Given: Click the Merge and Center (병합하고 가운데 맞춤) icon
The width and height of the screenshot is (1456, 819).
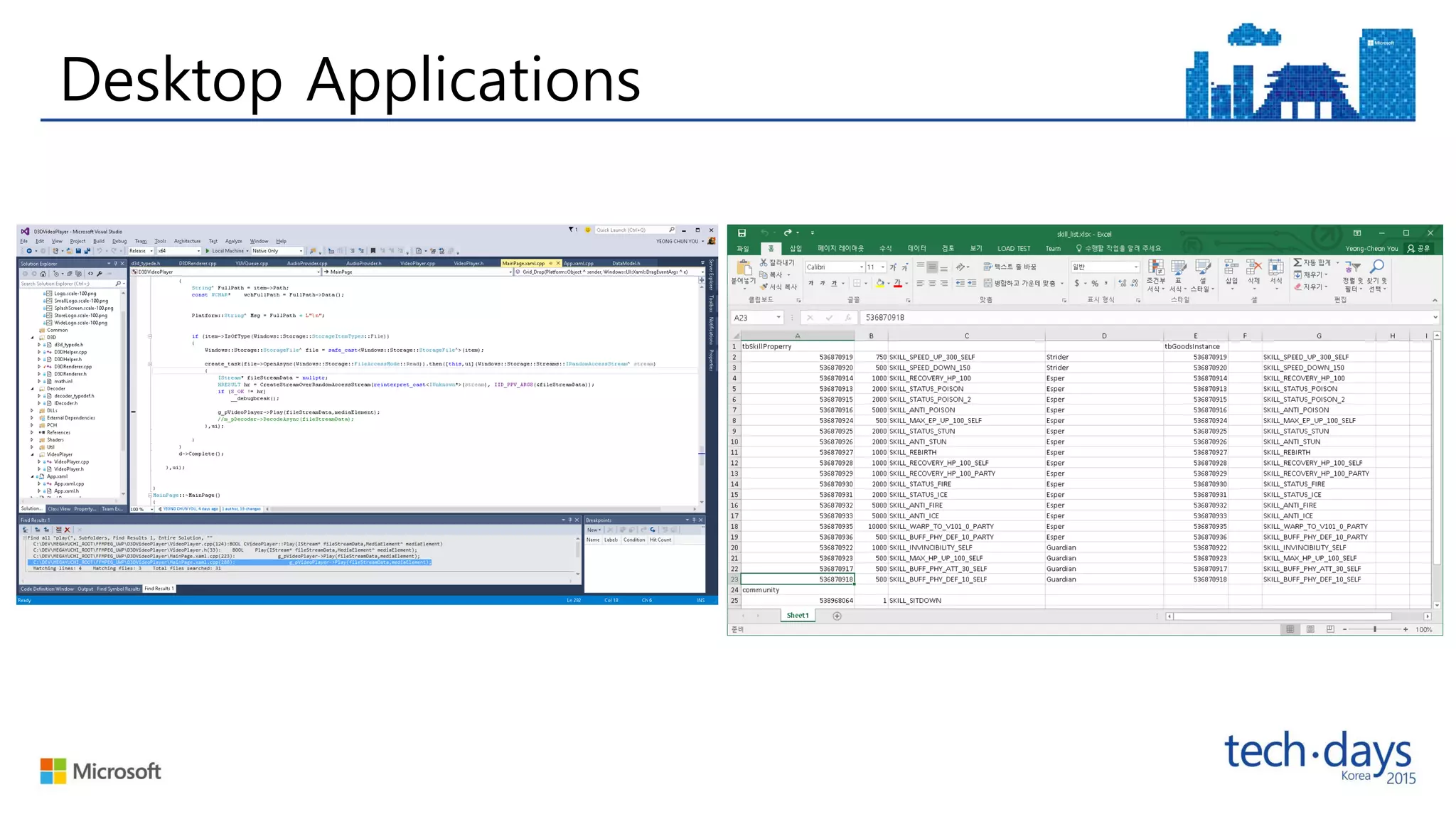Looking at the screenshot, I should [x=987, y=283].
